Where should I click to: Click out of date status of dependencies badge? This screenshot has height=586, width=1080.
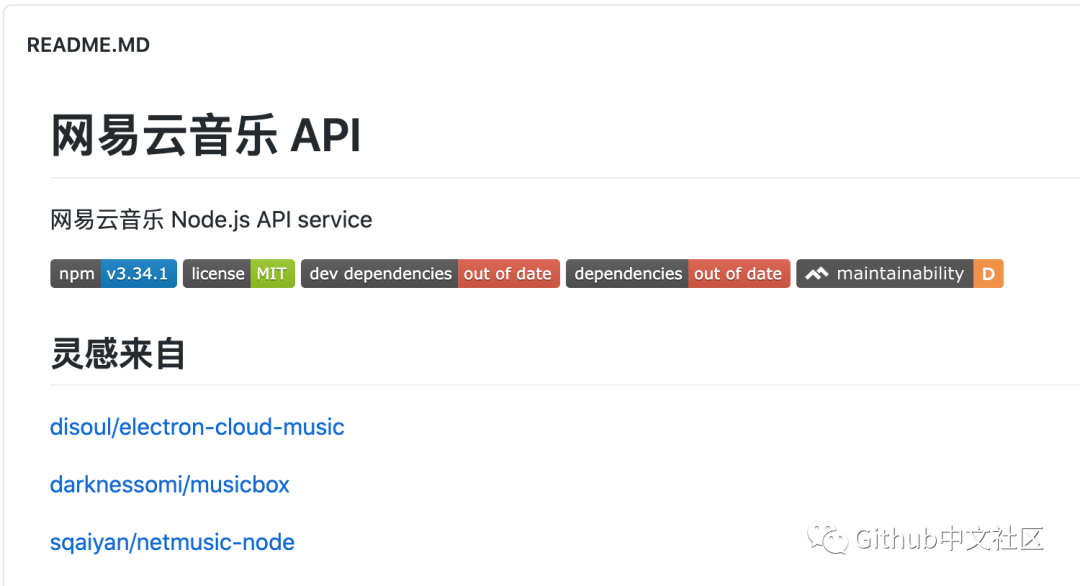tap(738, 274)
